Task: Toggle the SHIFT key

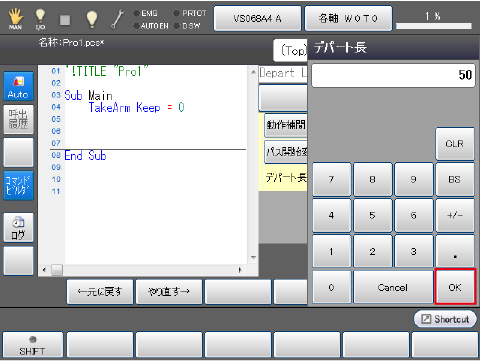Action: [33, 345]
